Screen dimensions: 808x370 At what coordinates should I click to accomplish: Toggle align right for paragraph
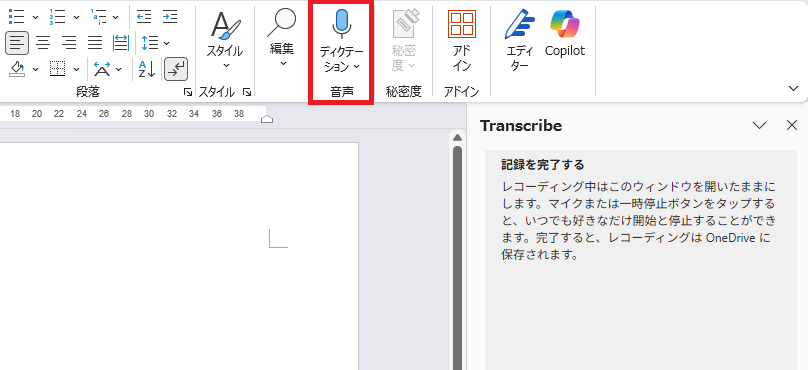click(x=69, y=43)
